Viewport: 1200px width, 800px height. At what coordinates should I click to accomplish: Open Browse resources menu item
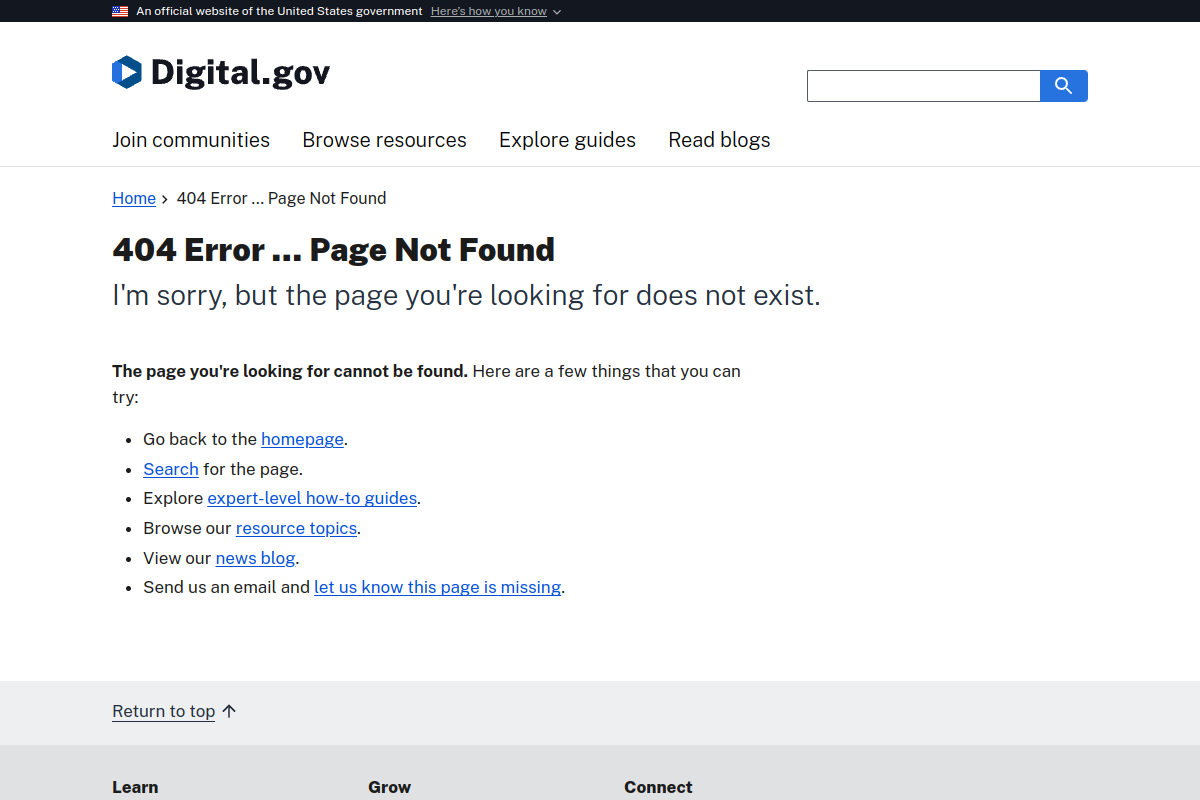385,140
